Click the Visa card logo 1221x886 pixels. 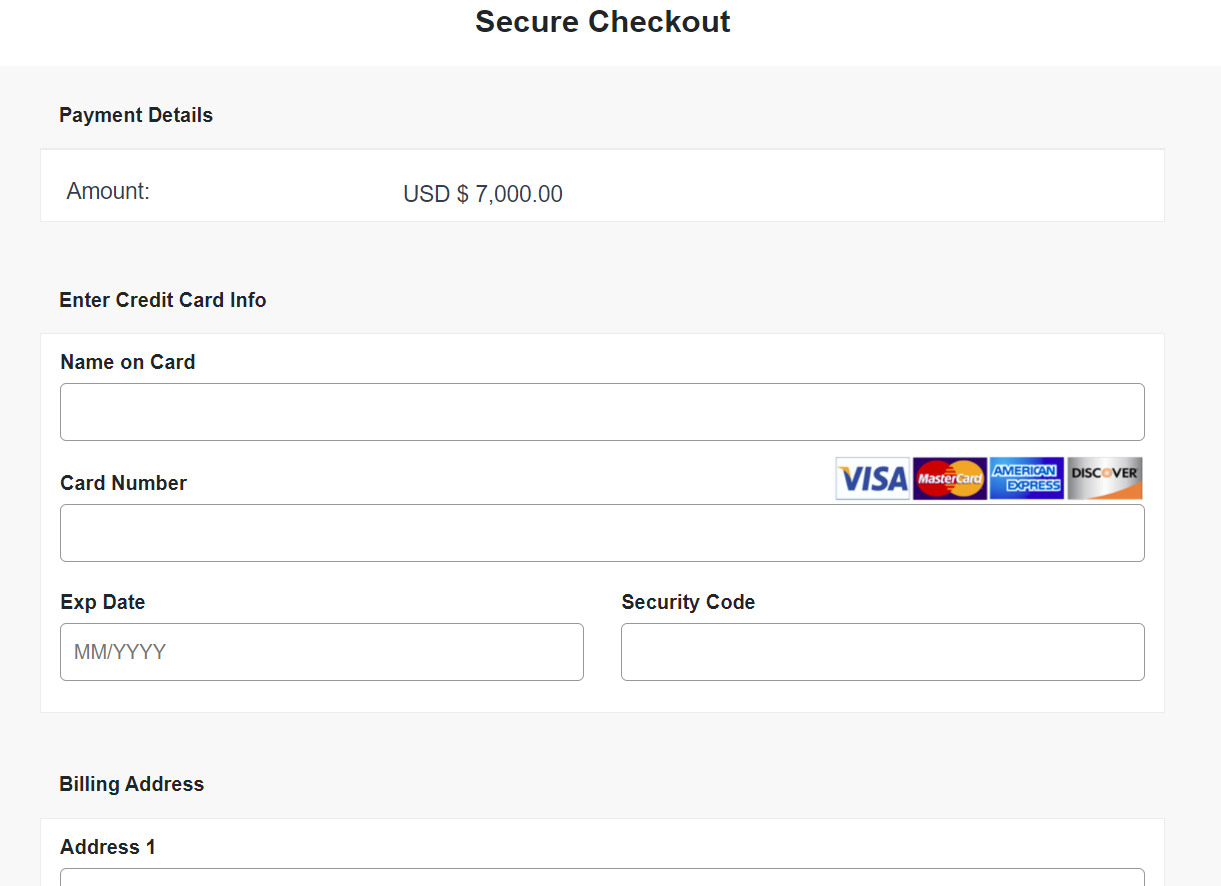pyautogui.click(x=872, y=479)
